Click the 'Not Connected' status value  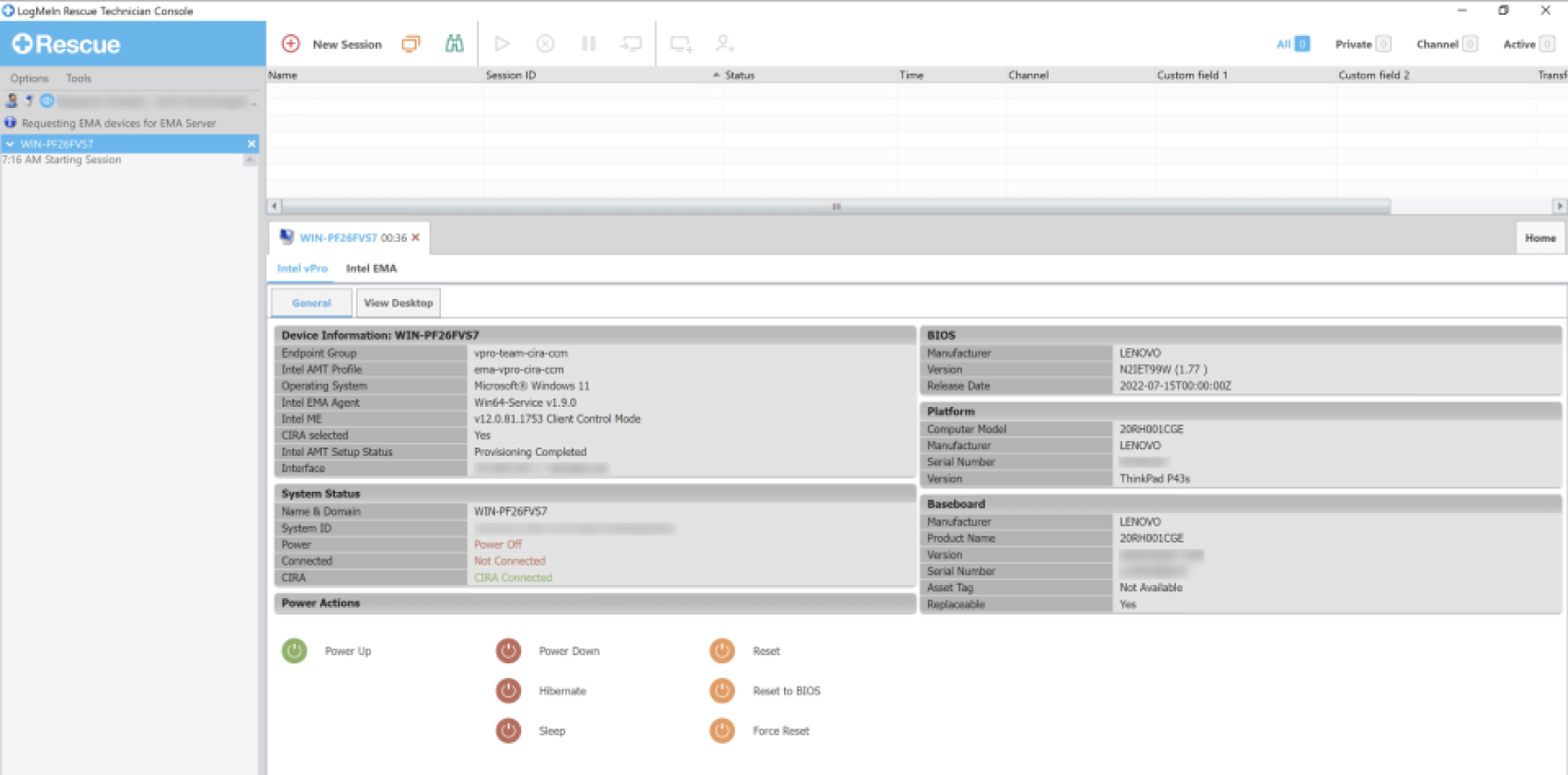pyautogui.click(x=509, y=561)
